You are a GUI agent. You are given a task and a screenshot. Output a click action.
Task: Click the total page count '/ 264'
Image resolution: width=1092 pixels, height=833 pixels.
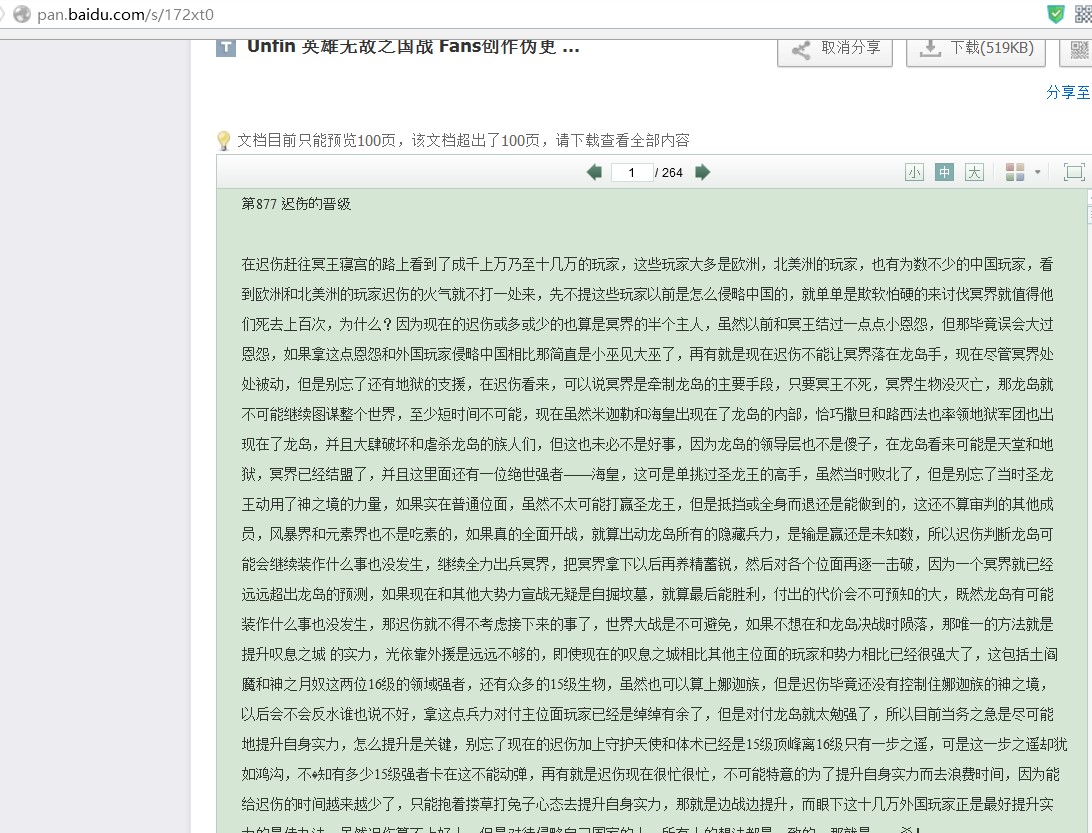point(669,173)
